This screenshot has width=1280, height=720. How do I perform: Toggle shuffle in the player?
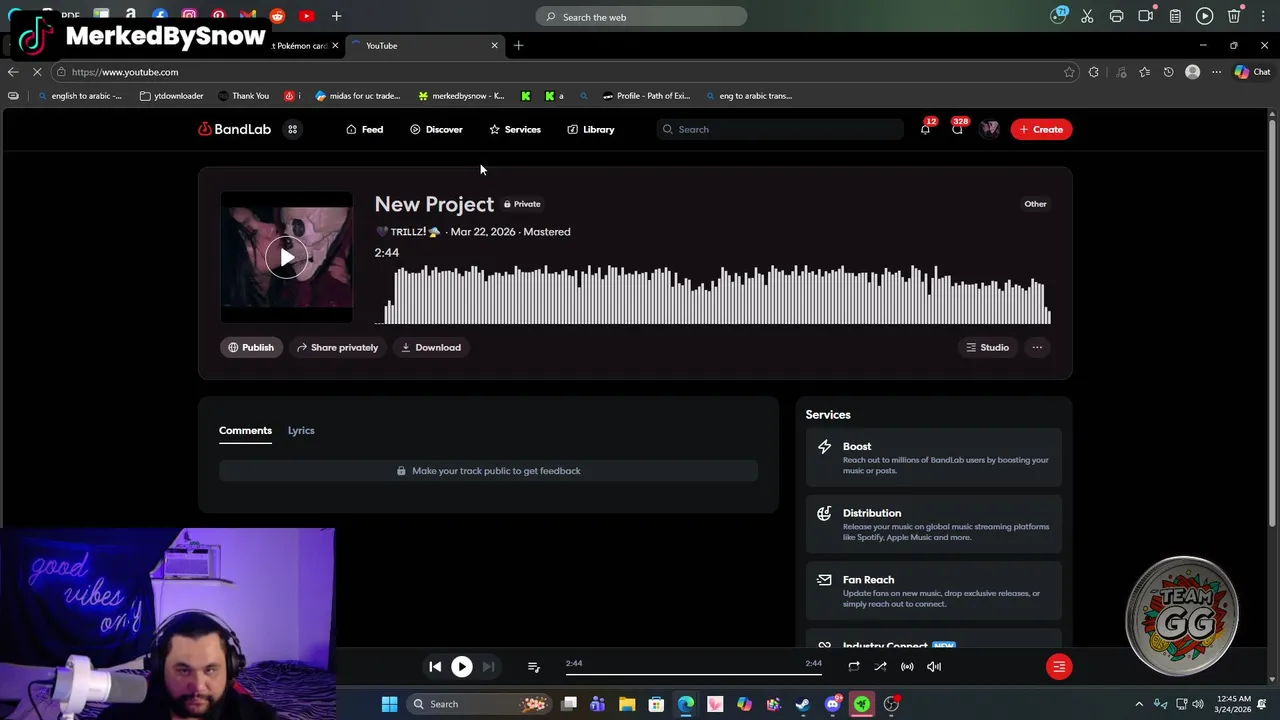click(x=880, y=666)
